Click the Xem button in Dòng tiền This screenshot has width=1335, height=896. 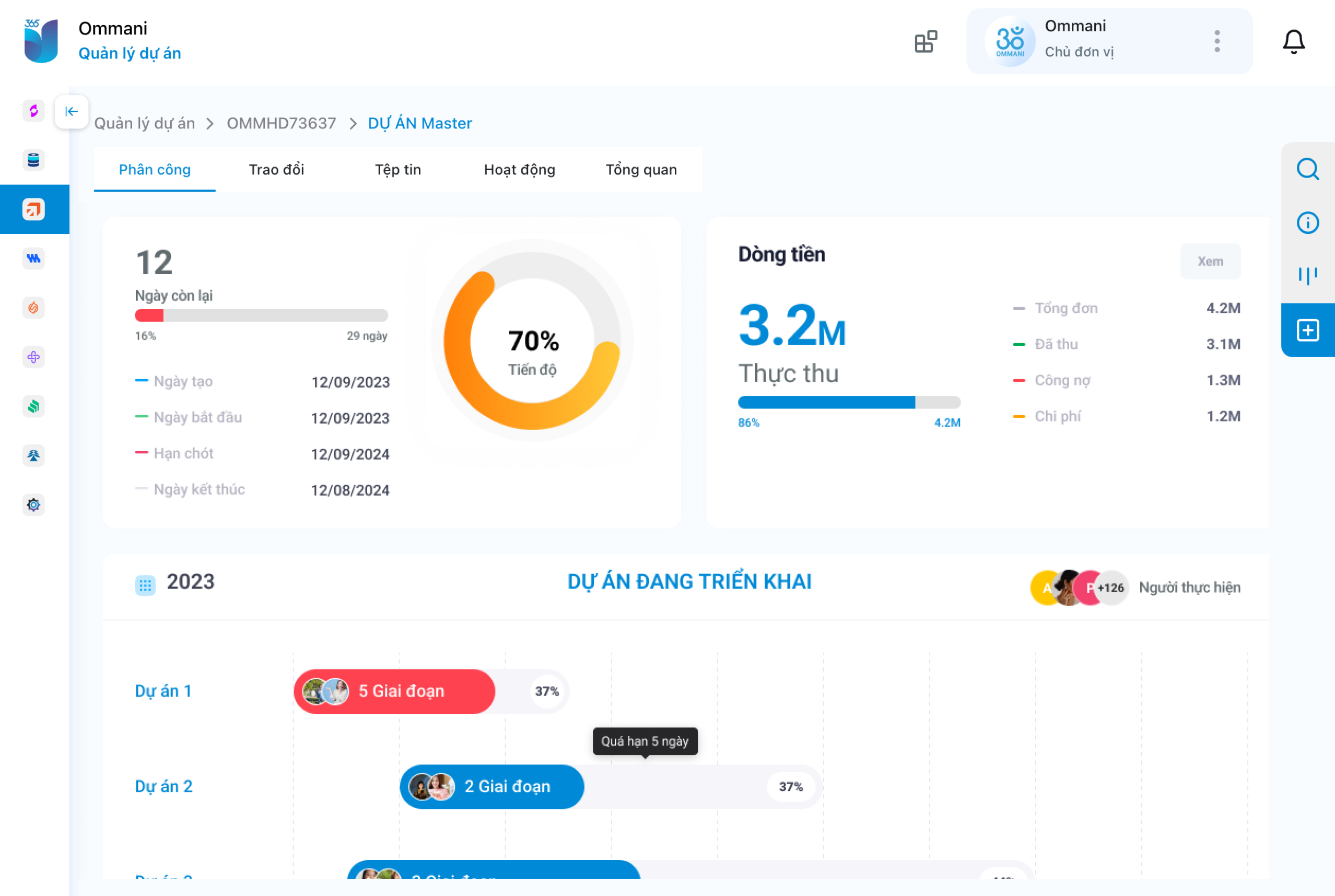click(x=1210, y=261)
